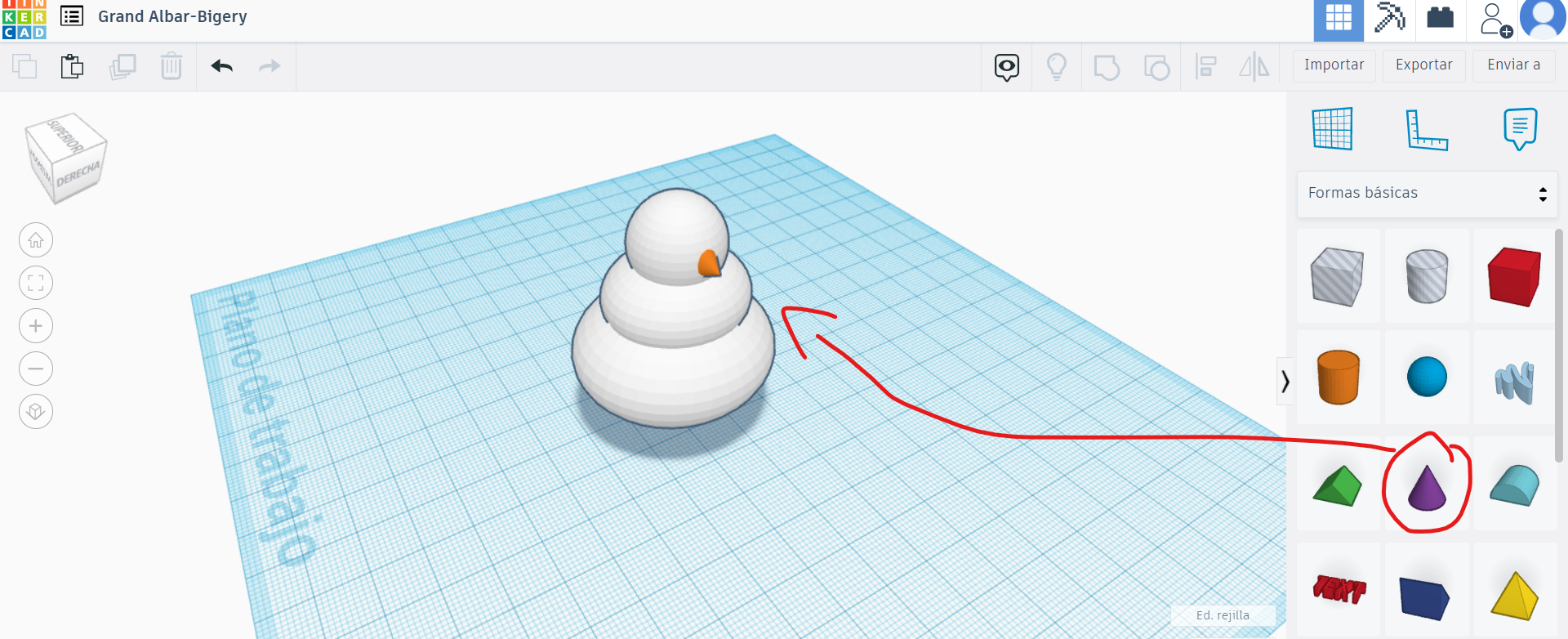Switch to the bricks mode
The image size is (1568, 639).
tap(1440, 17)
